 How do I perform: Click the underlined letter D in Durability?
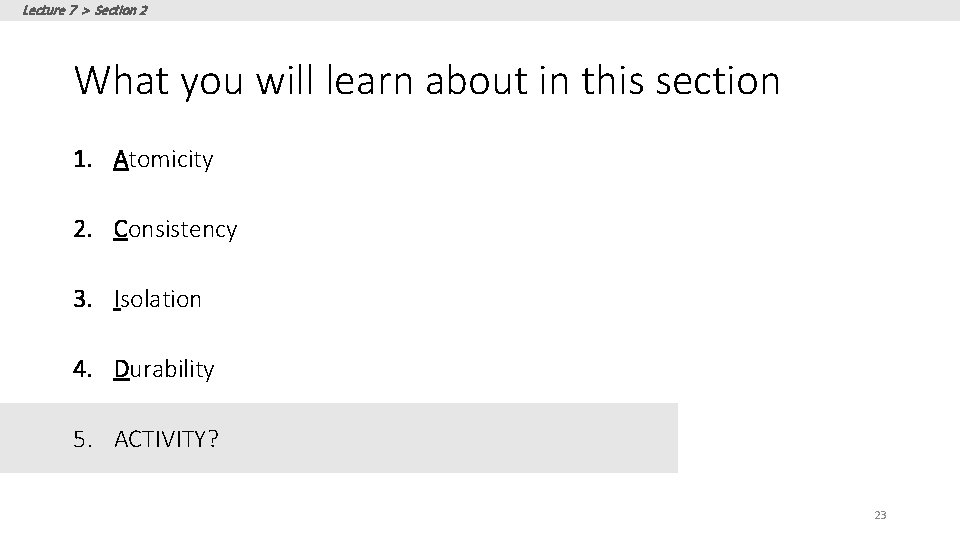pos(121,369)
